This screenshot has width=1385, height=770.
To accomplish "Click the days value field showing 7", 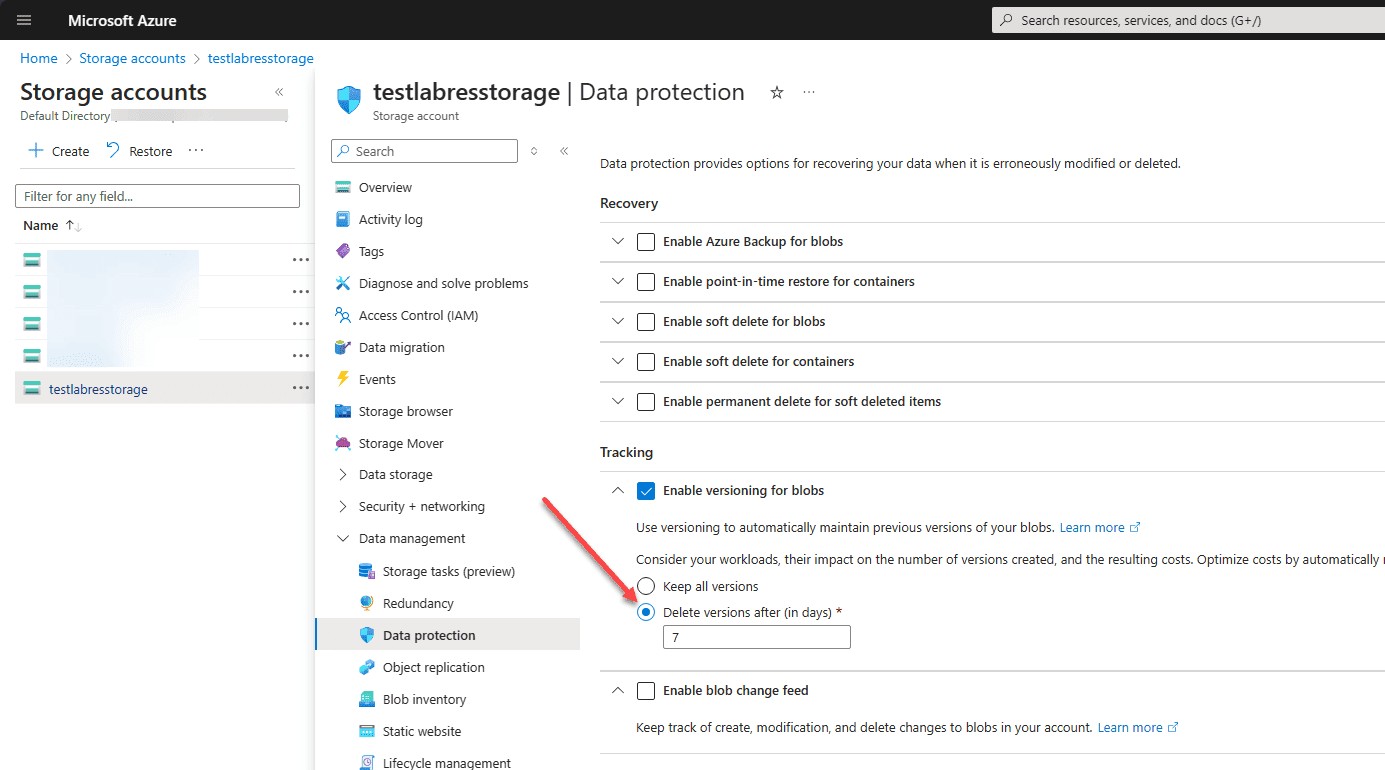I will pyautogui.click(x=757, y=637).
